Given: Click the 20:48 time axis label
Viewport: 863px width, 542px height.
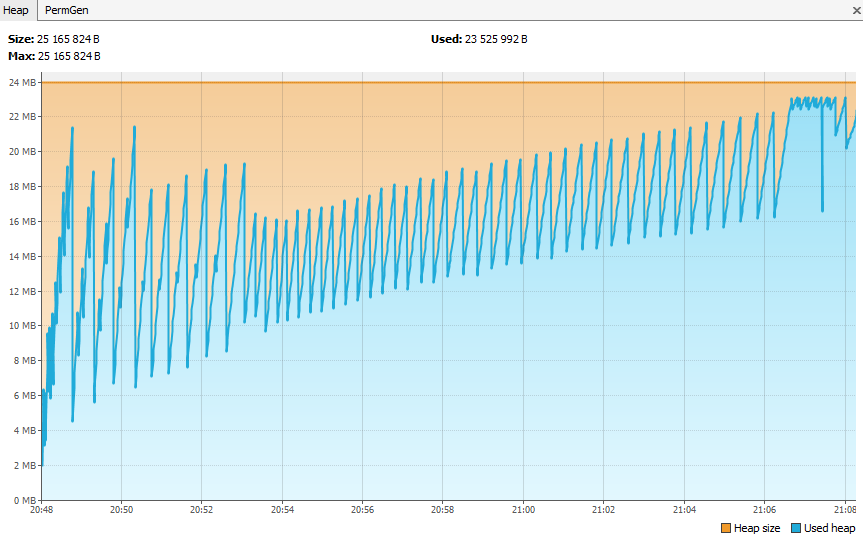Looking at the screenshot, I should point(42,509).
